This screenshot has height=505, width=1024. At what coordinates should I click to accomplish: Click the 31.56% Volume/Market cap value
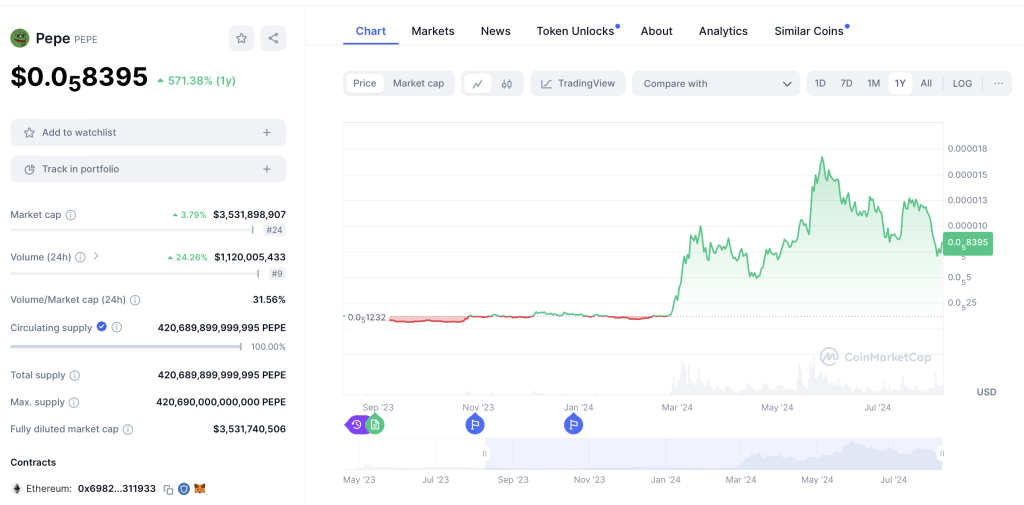(x=269, y=300)
